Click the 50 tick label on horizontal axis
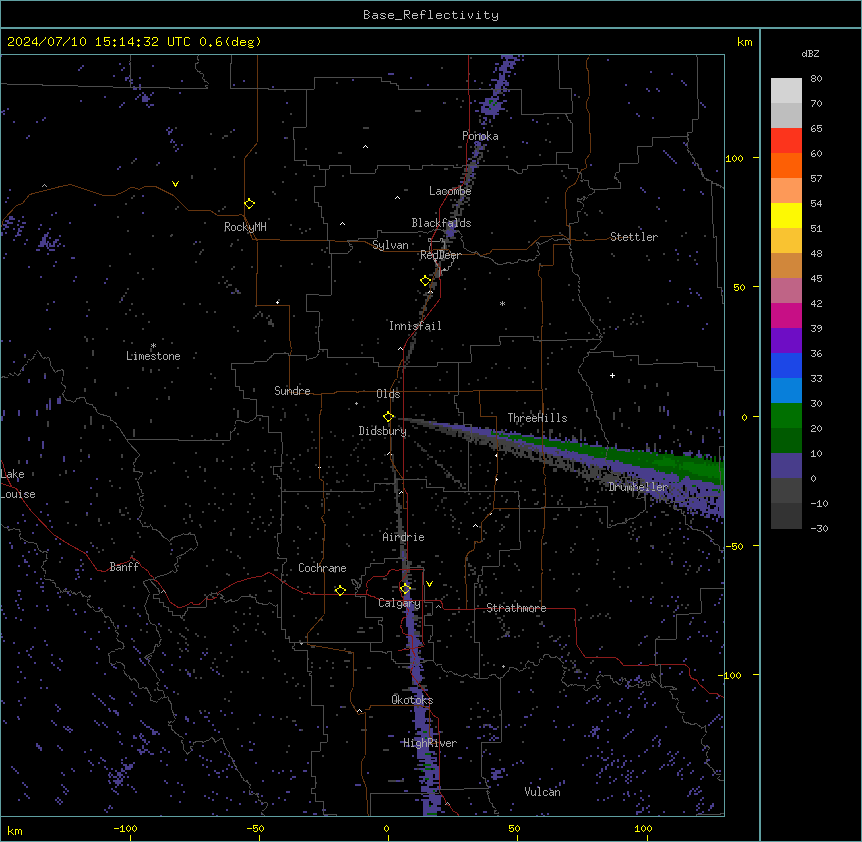Viewport: 862px width, 842px height. pyautogui.click(x=514, y=828)
